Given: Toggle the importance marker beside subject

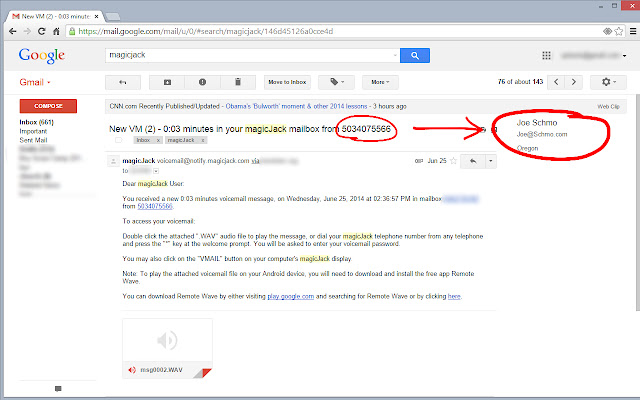Looking at the screenshot, I should point(118,140).
